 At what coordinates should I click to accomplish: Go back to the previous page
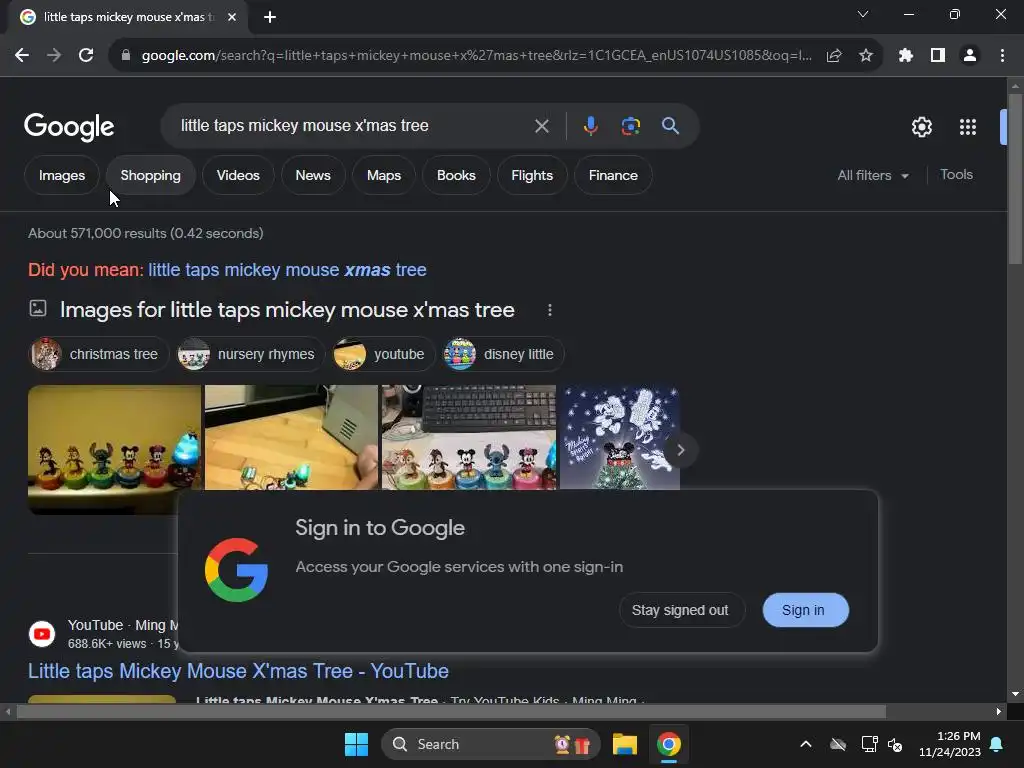(x=22, y=56)
